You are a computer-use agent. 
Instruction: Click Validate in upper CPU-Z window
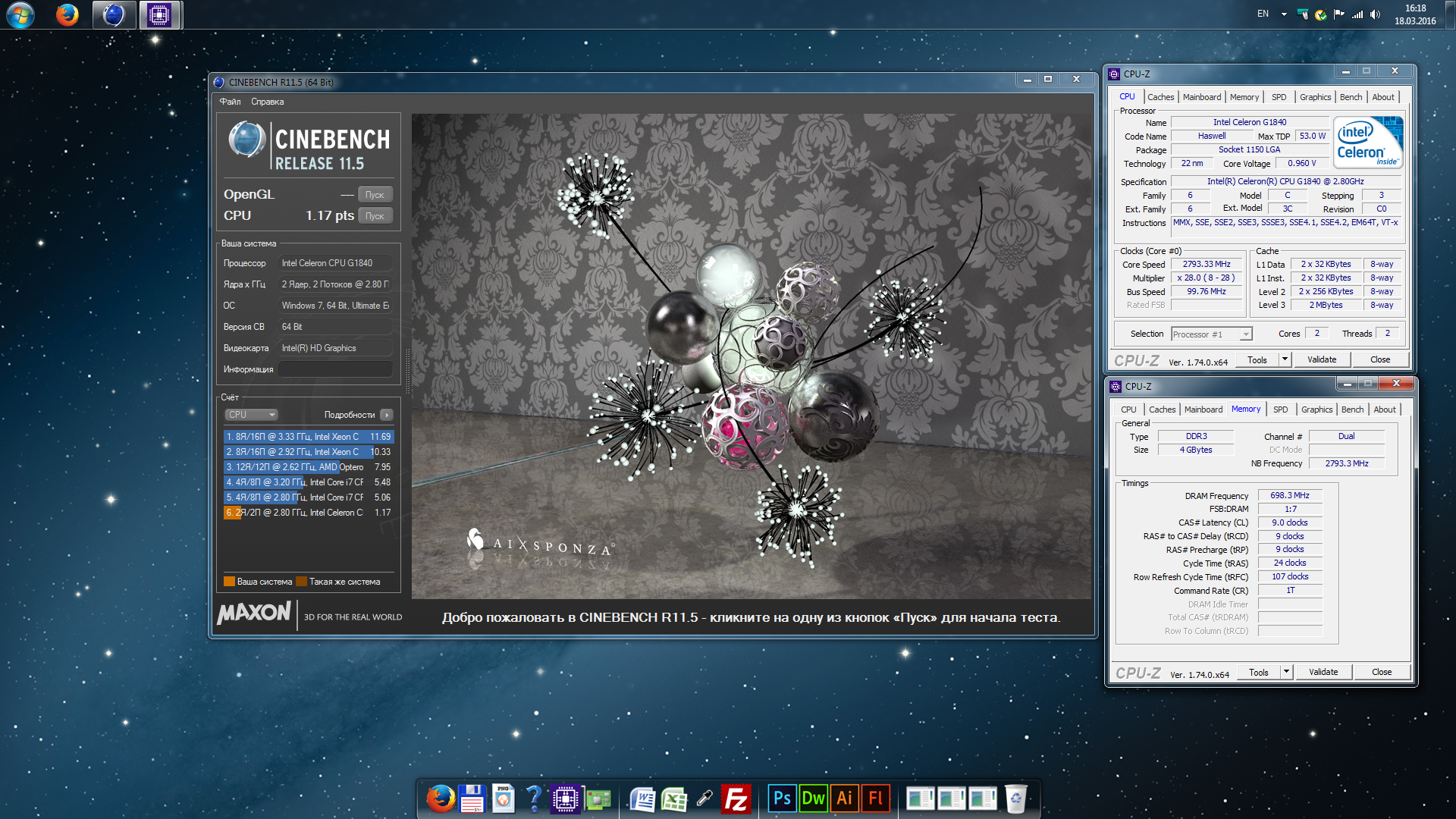tap(1322, 359)
